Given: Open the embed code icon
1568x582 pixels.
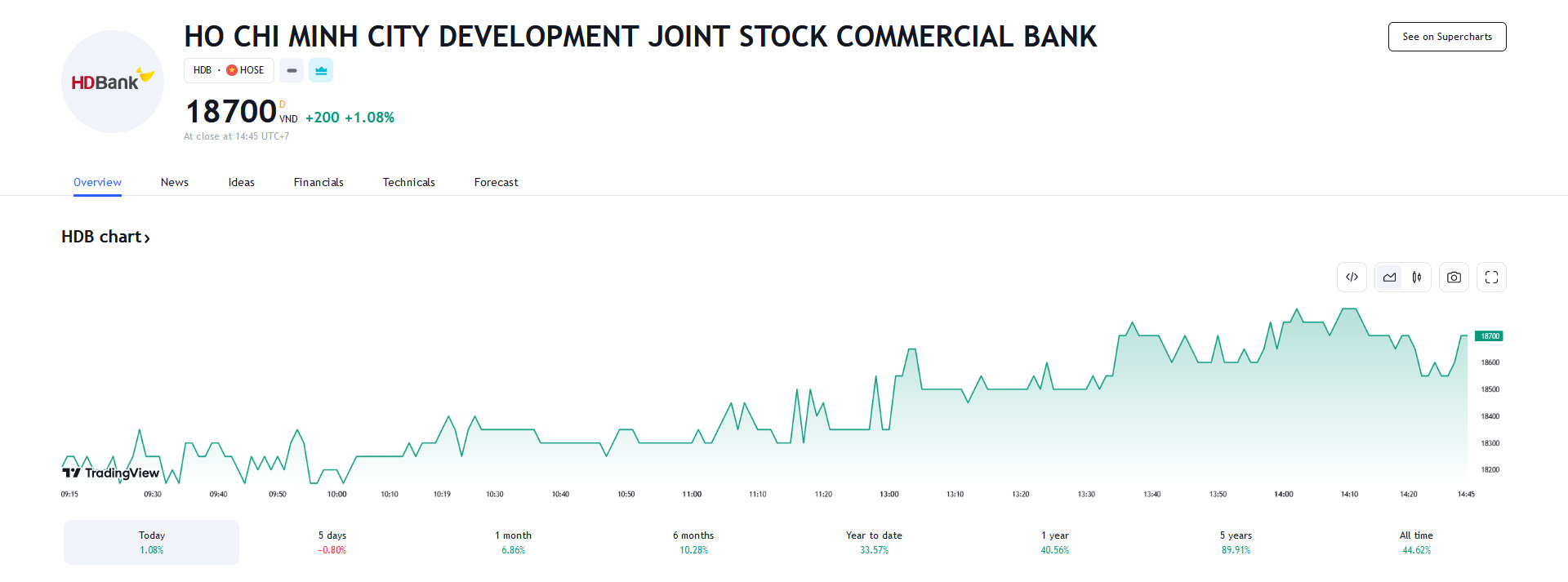Looking at the screenshot, I should [x=1352, y=278].
